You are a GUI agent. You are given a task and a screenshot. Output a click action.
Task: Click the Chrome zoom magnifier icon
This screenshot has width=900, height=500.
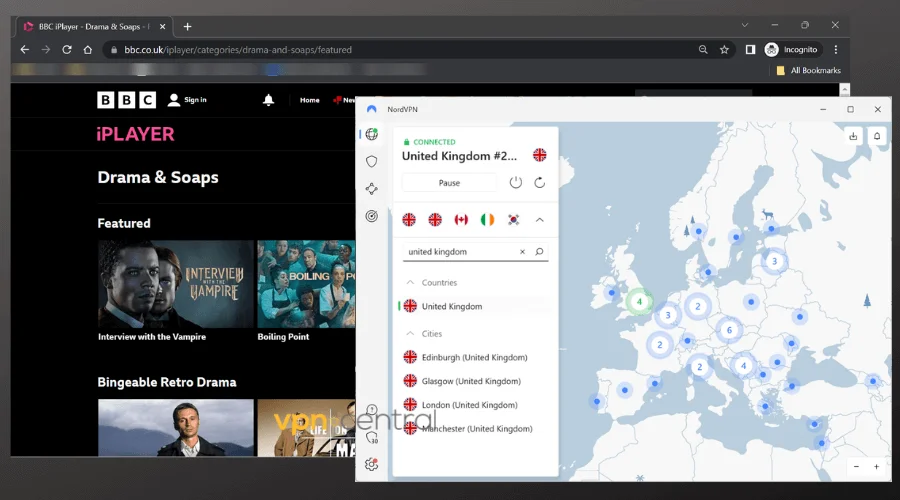703,50
